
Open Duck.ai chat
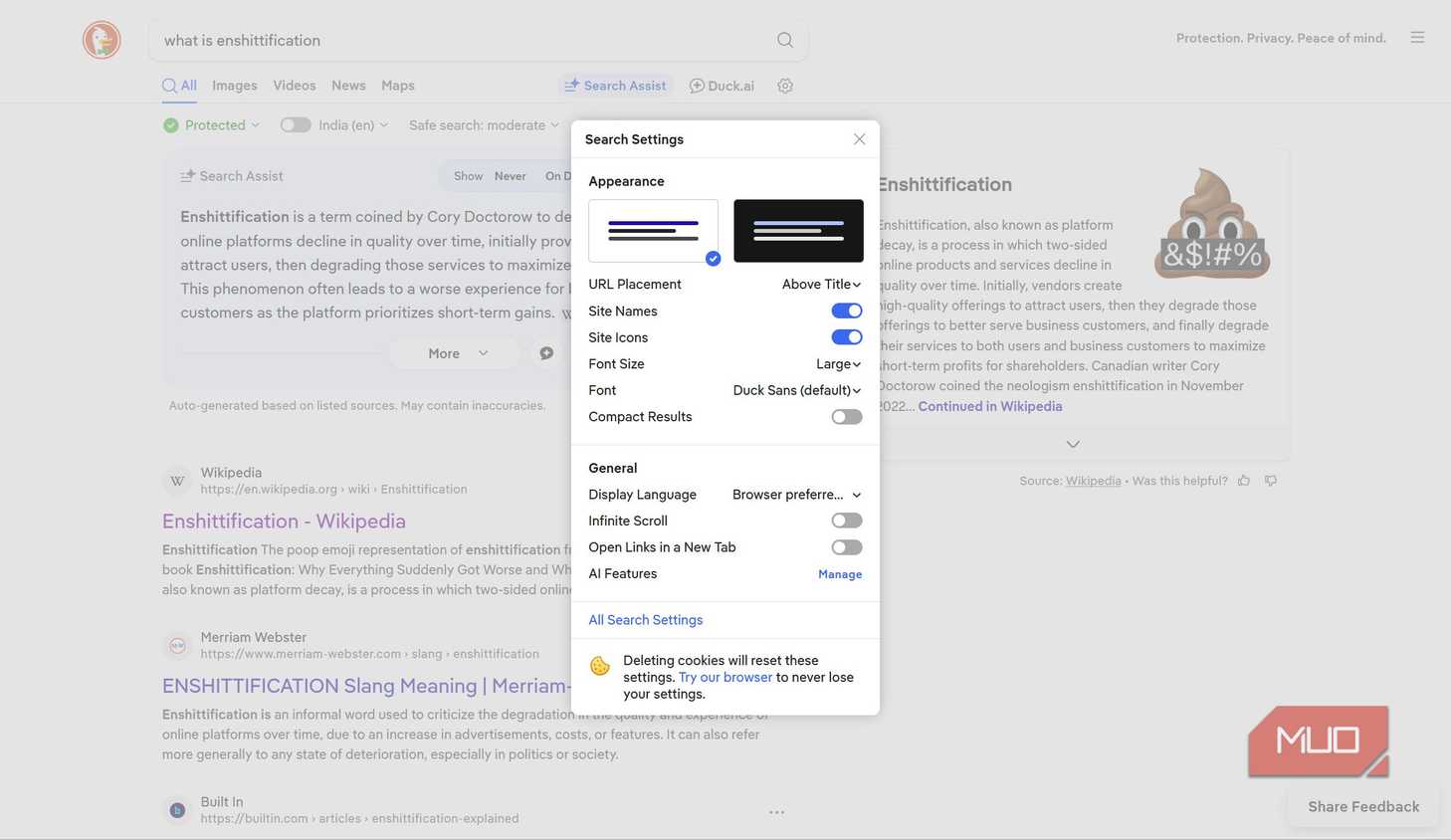click(723, 86)
